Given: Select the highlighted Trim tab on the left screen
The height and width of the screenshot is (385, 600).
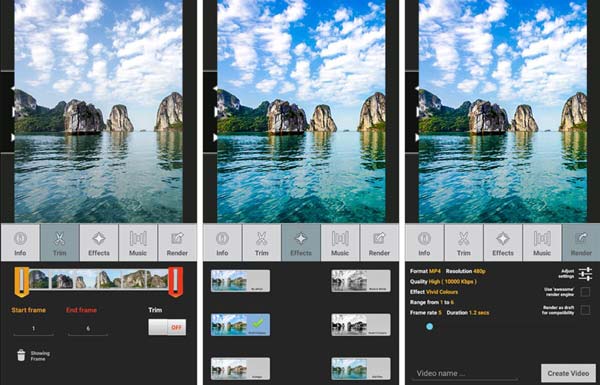Looking at the screenshot, I should 60,243.
